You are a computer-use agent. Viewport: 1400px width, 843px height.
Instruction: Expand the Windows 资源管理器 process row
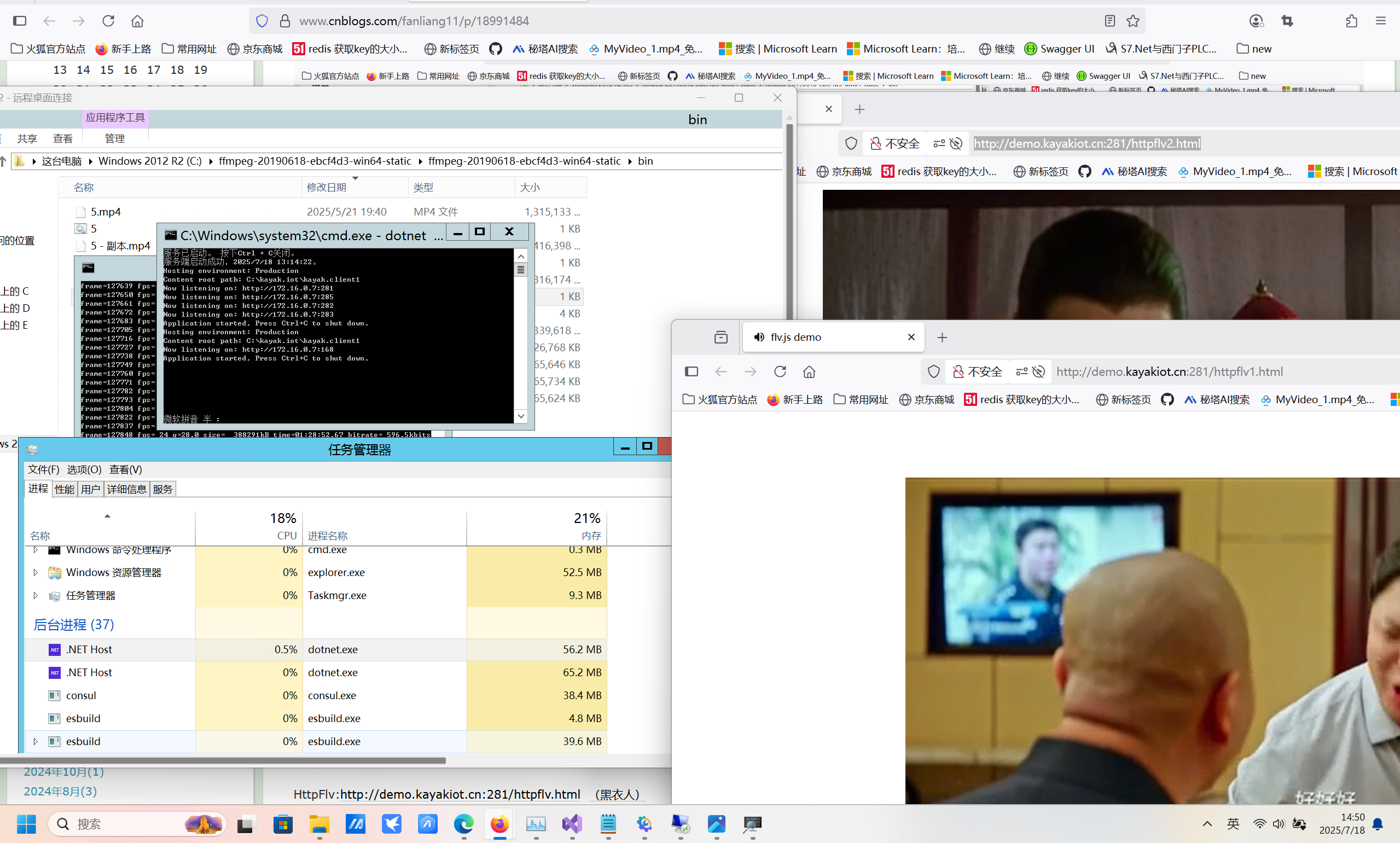pos(35,572)
